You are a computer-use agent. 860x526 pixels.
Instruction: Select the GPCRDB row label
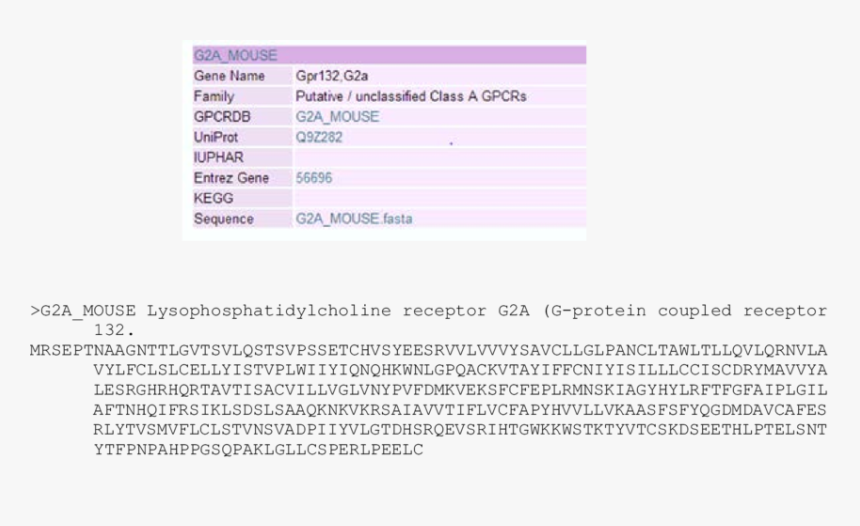pos(222,117)
